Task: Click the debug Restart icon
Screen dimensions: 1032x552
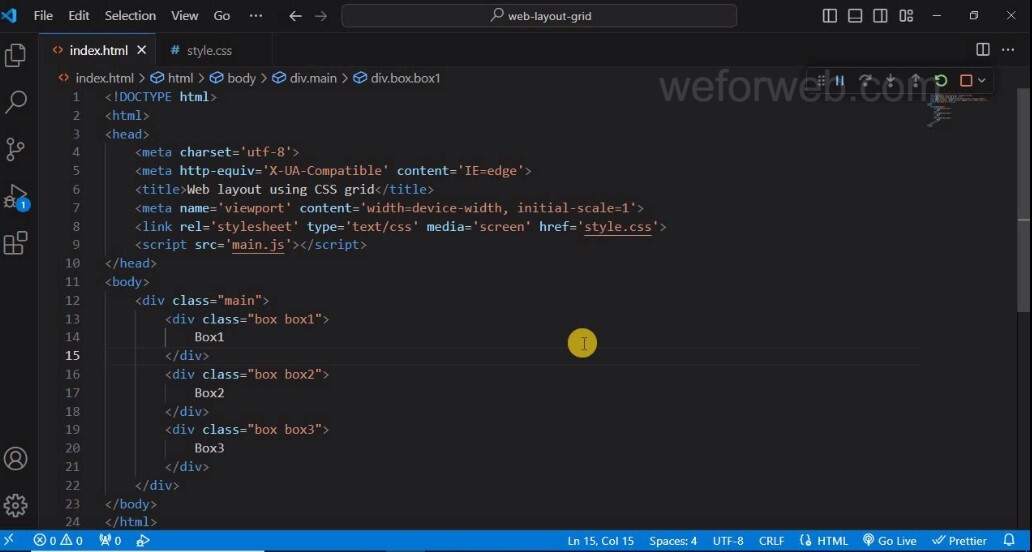Action: pyautogui.click(x=941, y=81)
